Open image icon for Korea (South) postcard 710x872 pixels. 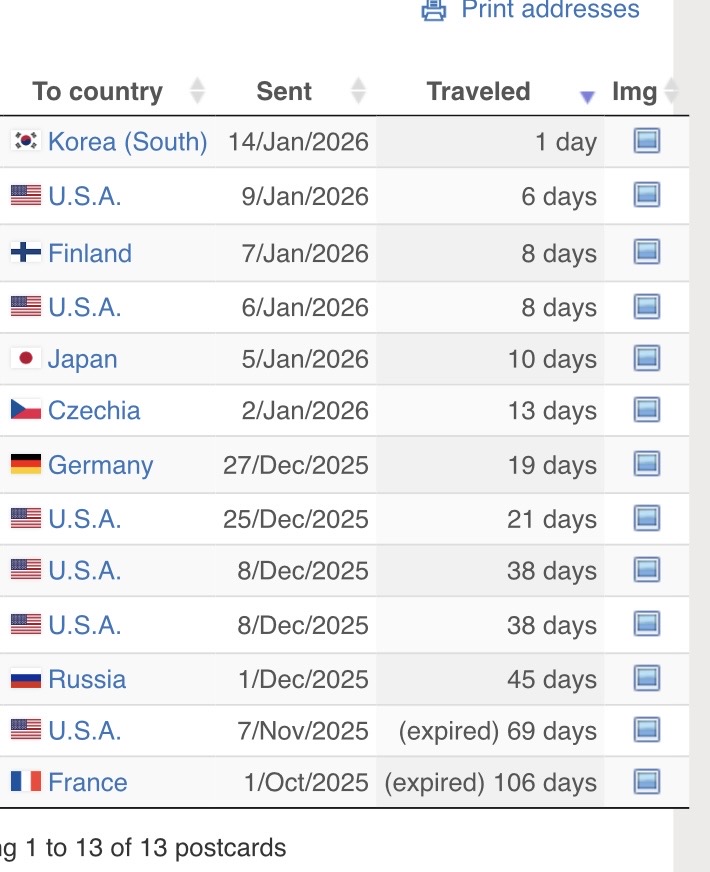[x=647, y=142]
